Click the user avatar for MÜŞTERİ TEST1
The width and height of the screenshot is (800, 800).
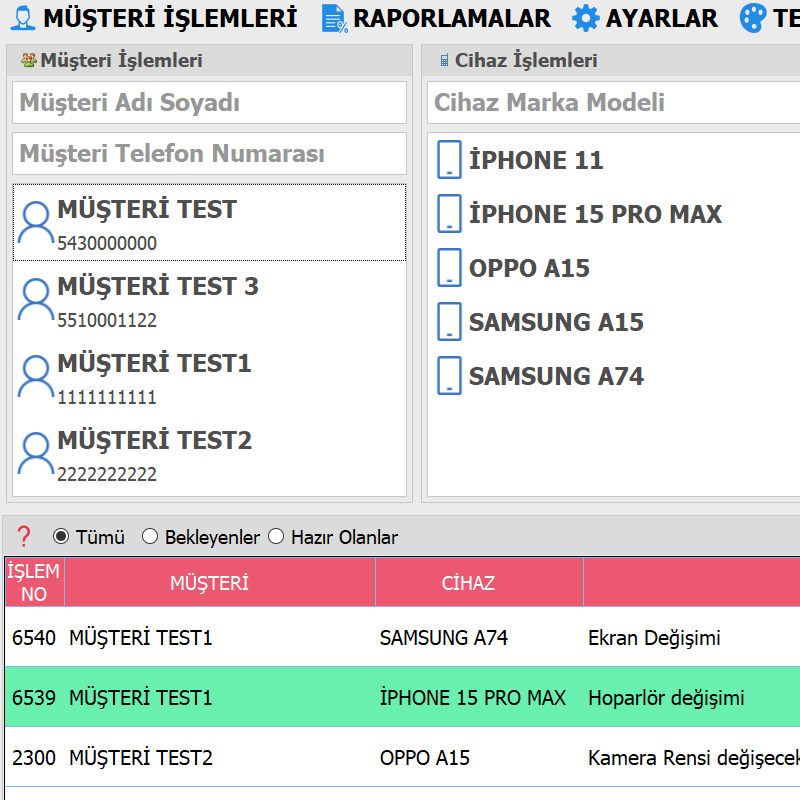click(36, 377)
